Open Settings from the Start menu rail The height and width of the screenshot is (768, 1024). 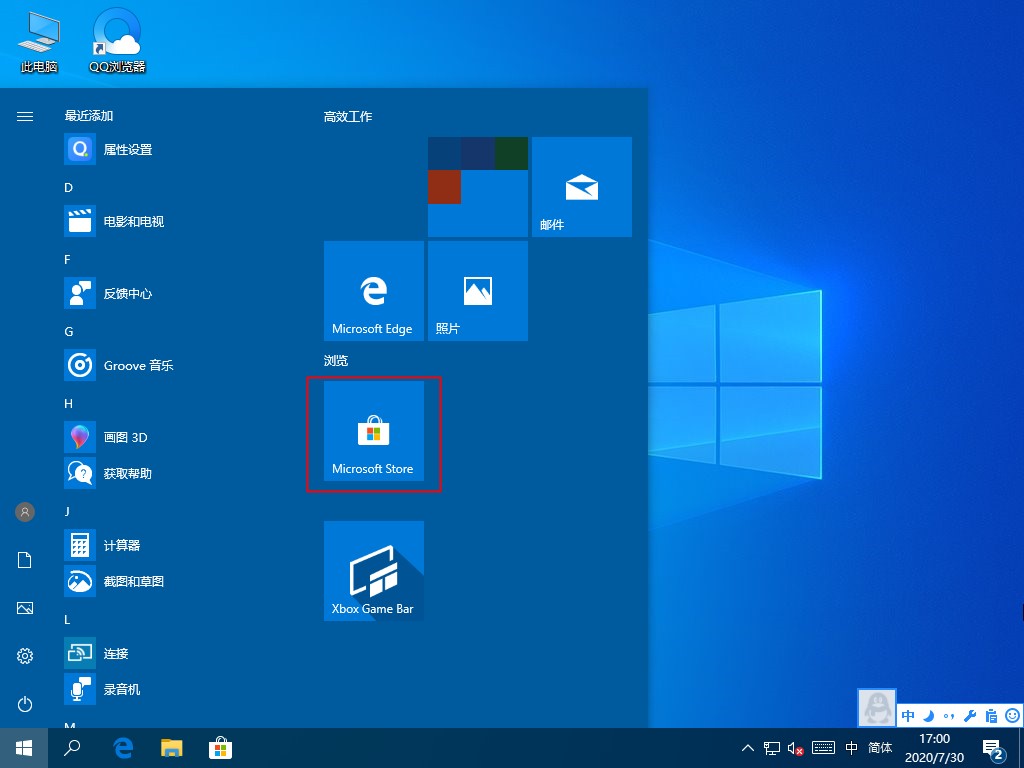coord(24,655)
